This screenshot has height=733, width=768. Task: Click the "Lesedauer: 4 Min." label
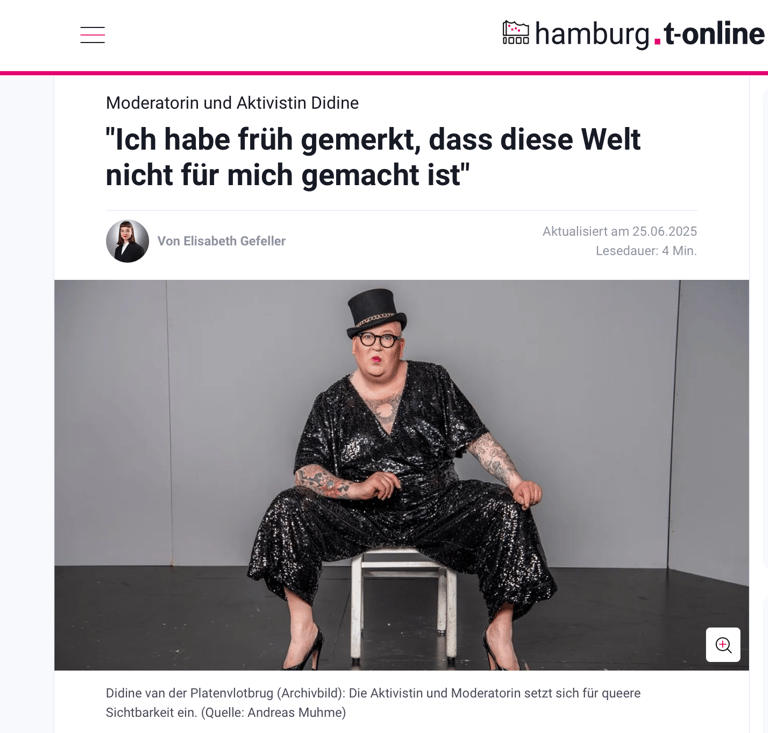tap(646, 251)
